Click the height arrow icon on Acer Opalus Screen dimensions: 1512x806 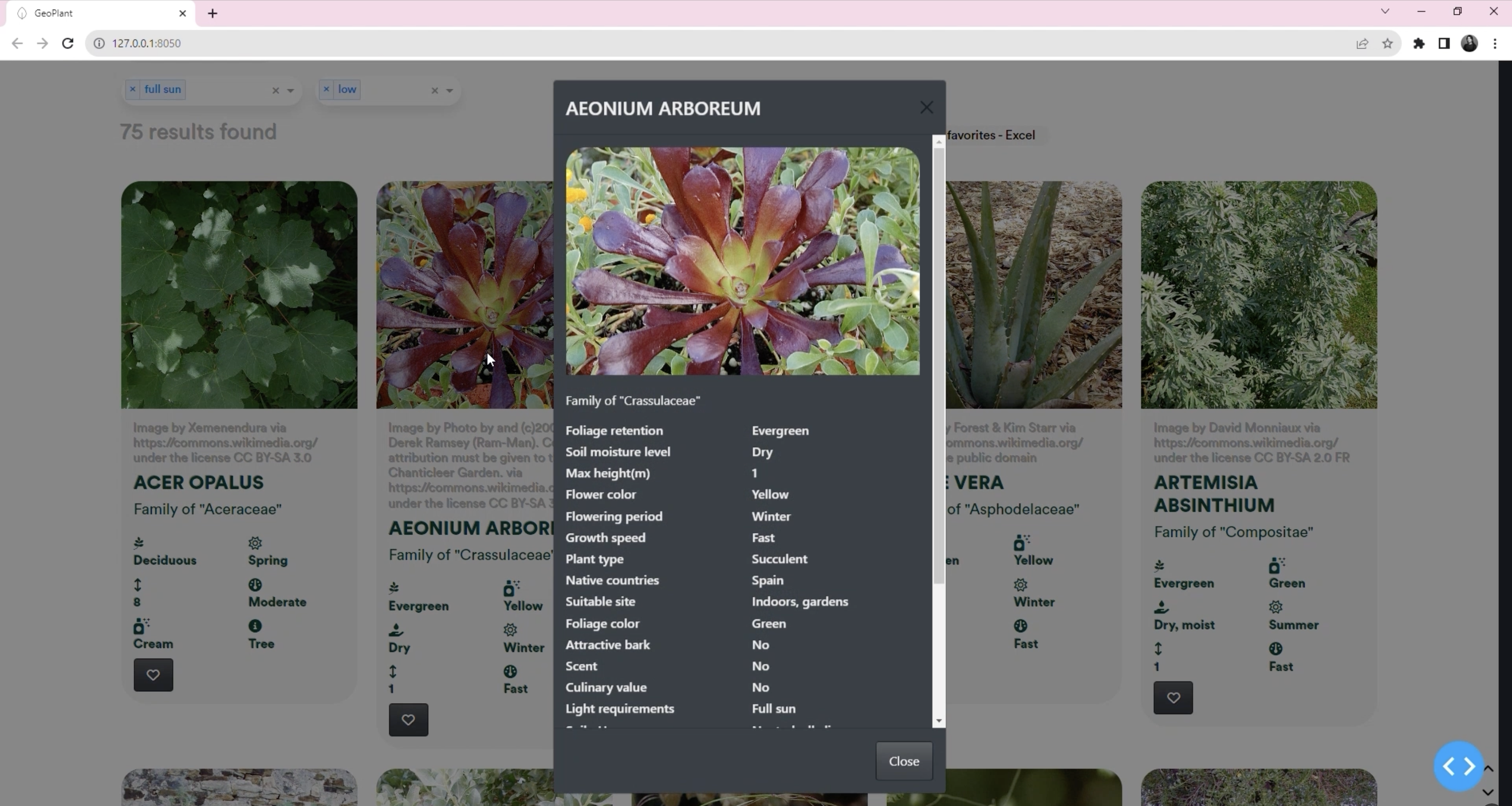tap(137, 585)
